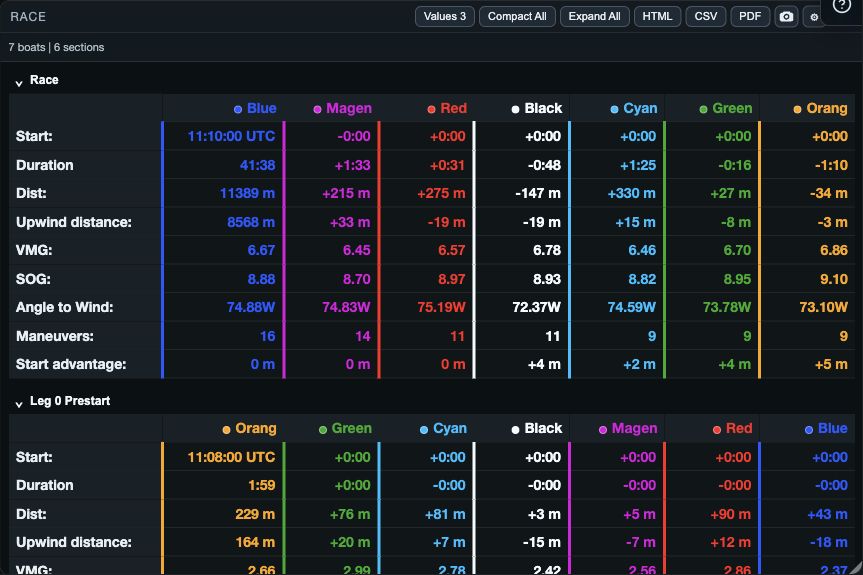
Task: Open the help question mark icon
Action: tap(842, 6)
